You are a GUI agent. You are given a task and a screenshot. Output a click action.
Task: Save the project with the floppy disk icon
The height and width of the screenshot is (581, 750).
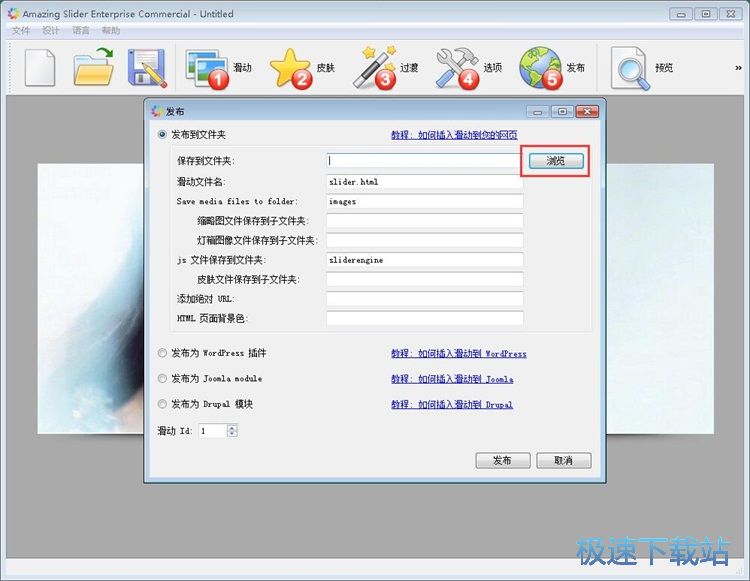147,67
